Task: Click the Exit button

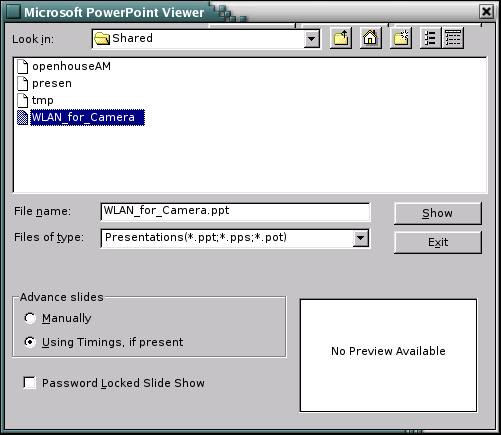Action: (438, 242)
